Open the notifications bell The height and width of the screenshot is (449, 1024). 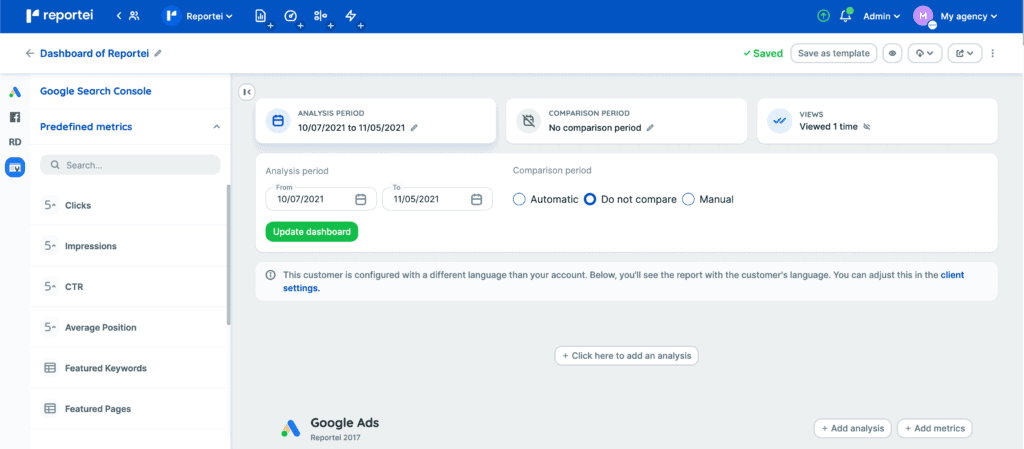(846, 16)
